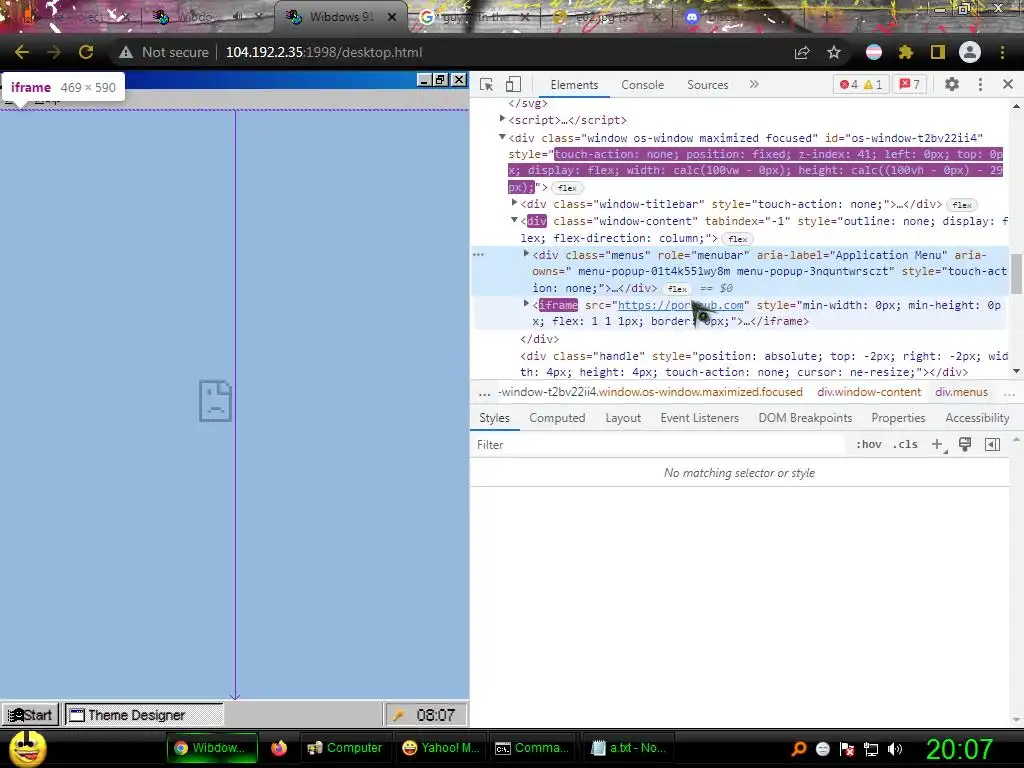Image resolution: width=1024 pixels, height=768 pixels.
Task: Open DevTools customize three-dot menu
Action: [980, 84]
